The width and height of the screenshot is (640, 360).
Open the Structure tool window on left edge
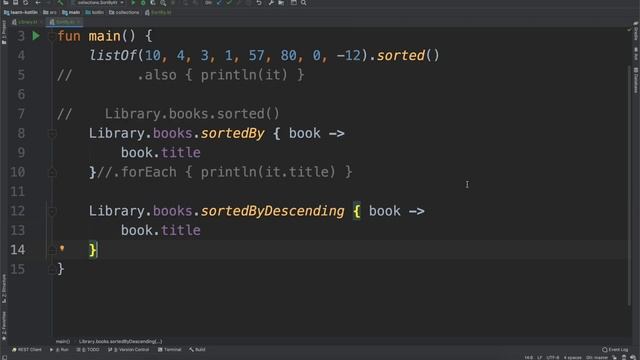click(4, 289)
